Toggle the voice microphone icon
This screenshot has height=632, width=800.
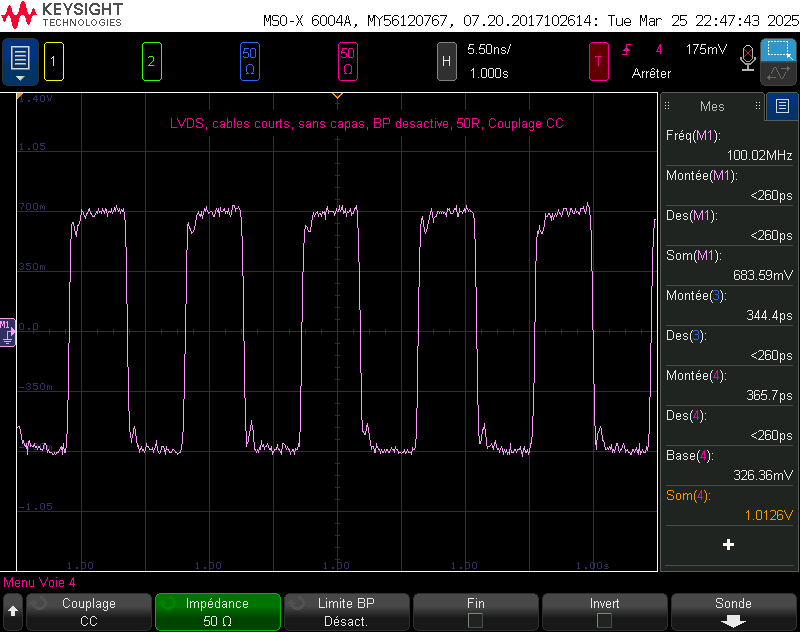click(x=747, y=58)
